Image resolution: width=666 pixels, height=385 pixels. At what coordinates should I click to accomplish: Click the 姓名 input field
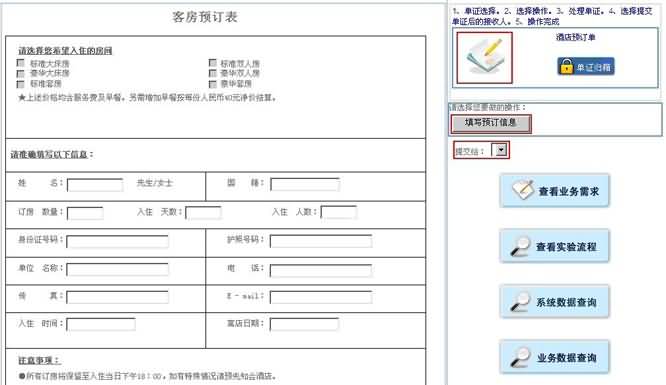coord(95,185)
